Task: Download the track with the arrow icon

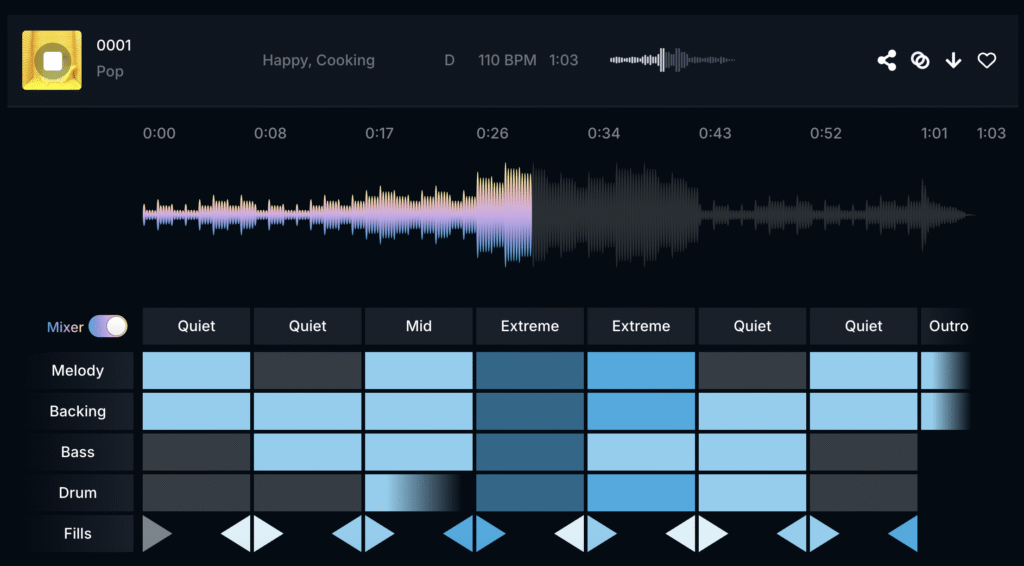Action: coord(953,60)
